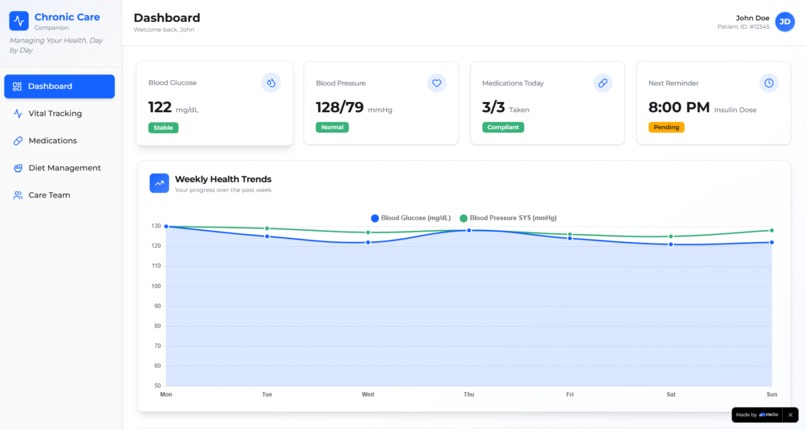
Task: Click the Chronic Care brand name
Action: [67, 17]
